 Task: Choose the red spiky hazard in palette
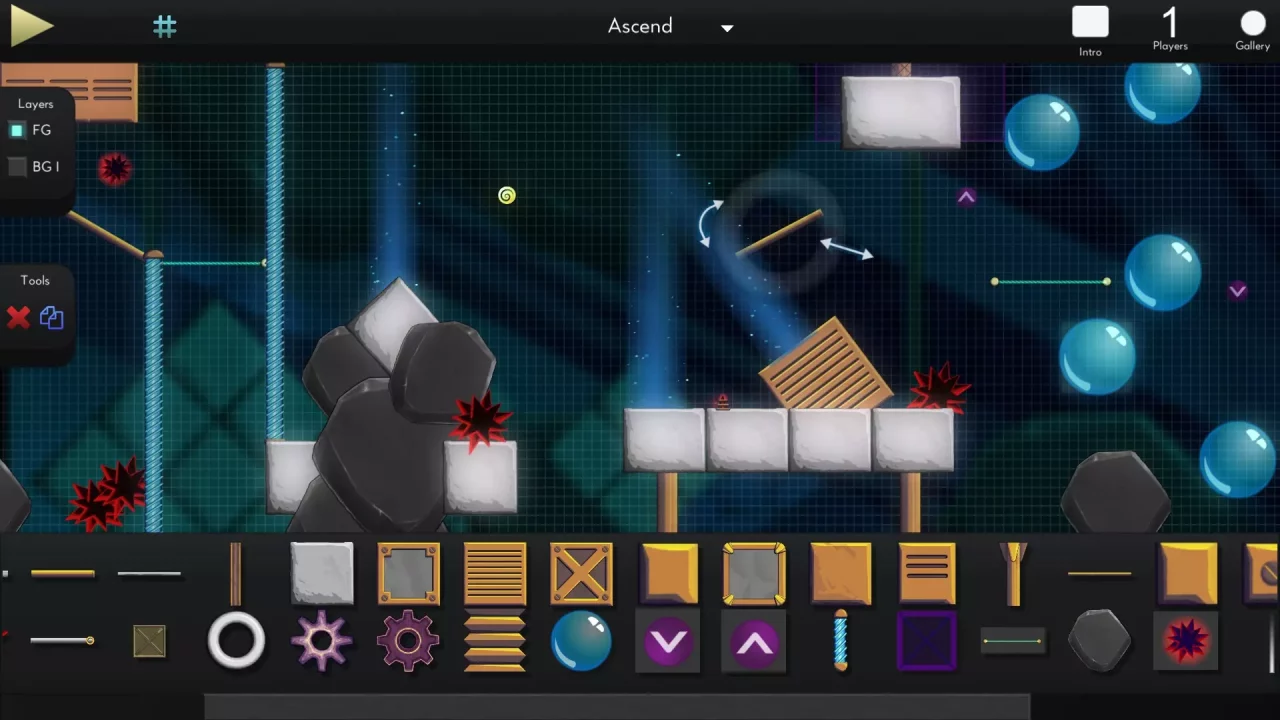(1186, 641)
